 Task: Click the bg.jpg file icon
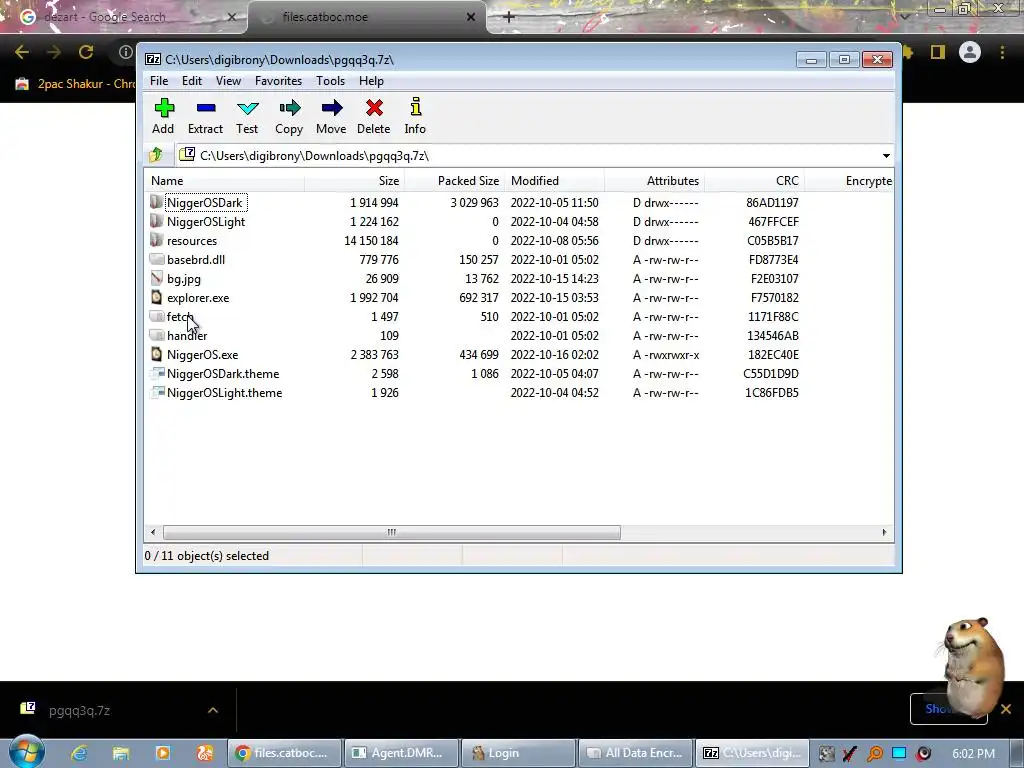coord(156,278)
